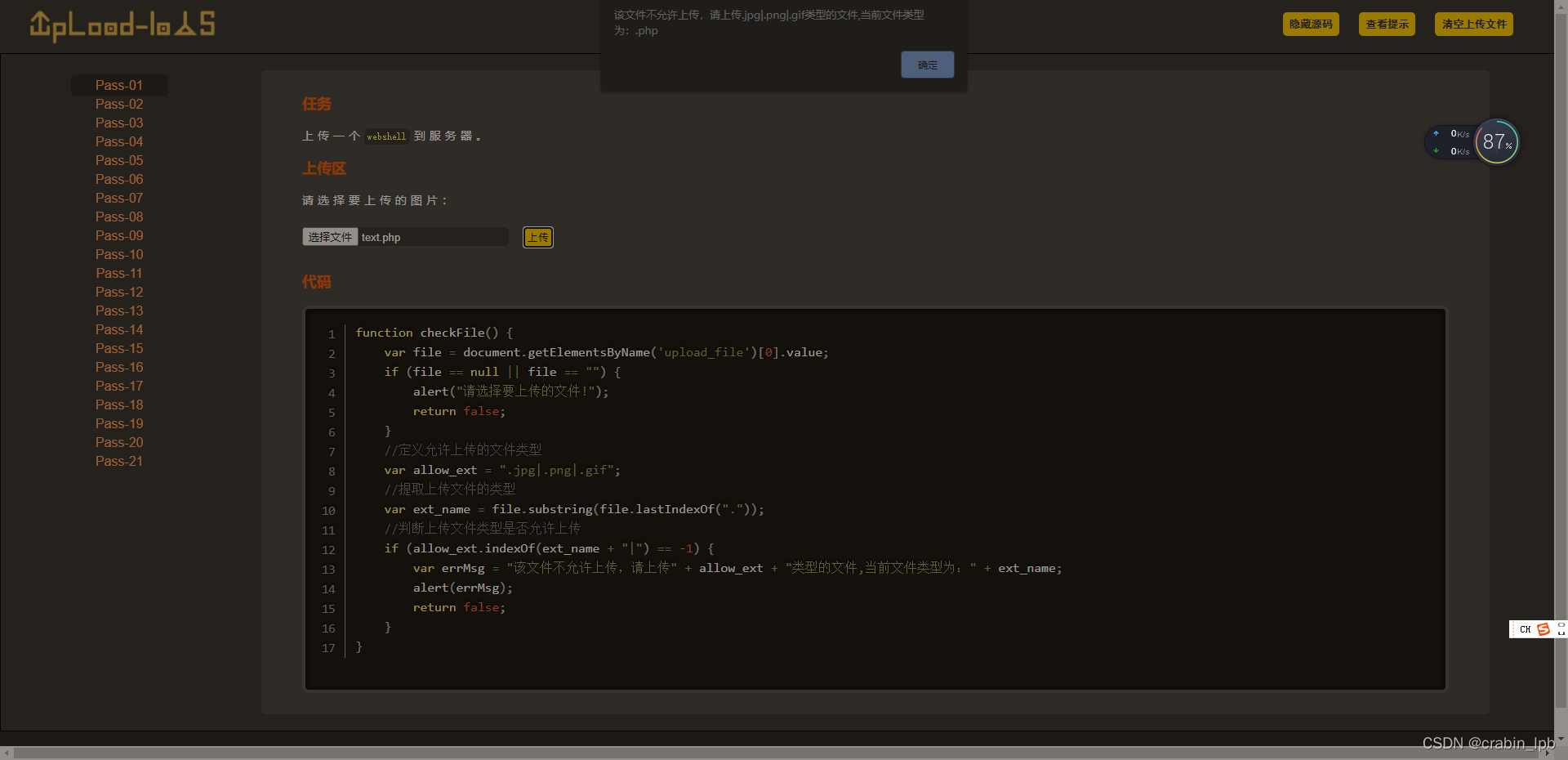The height and width of the screenshot is (760, 1568).
Task: Click the '//提取上传文件的类型' comment line
Action: pyautogui.click(x=450, y=490)
